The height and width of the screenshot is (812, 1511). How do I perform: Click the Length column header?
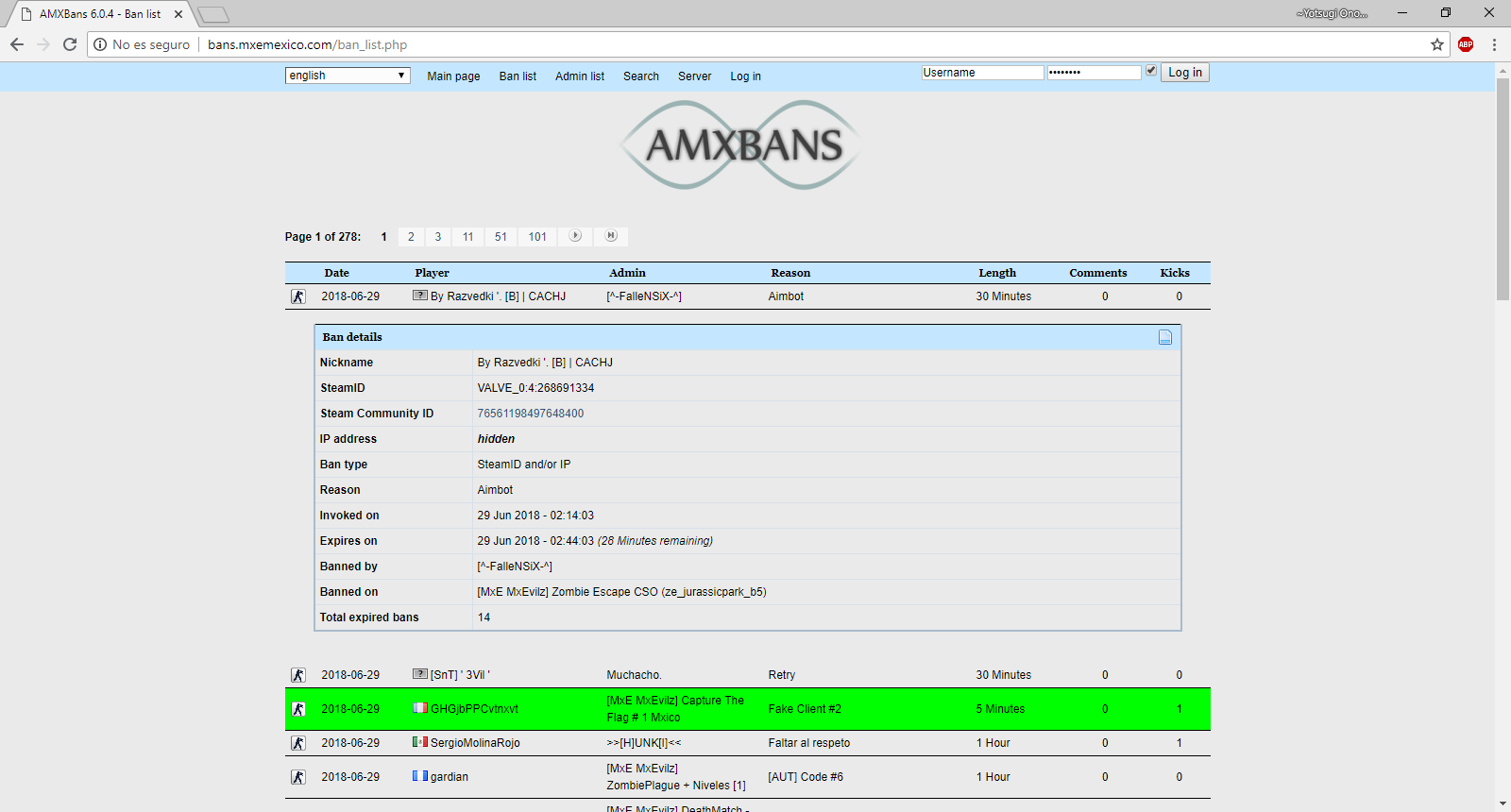997,273
